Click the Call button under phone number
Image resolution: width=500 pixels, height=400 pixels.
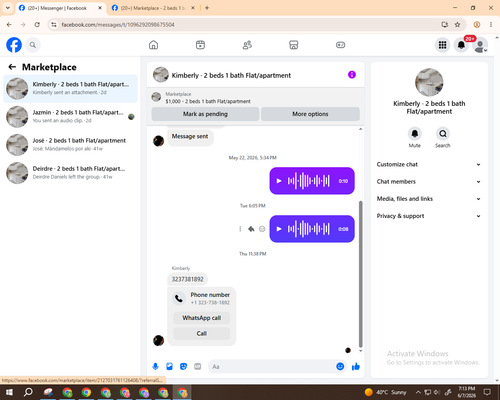pos(202,333)
